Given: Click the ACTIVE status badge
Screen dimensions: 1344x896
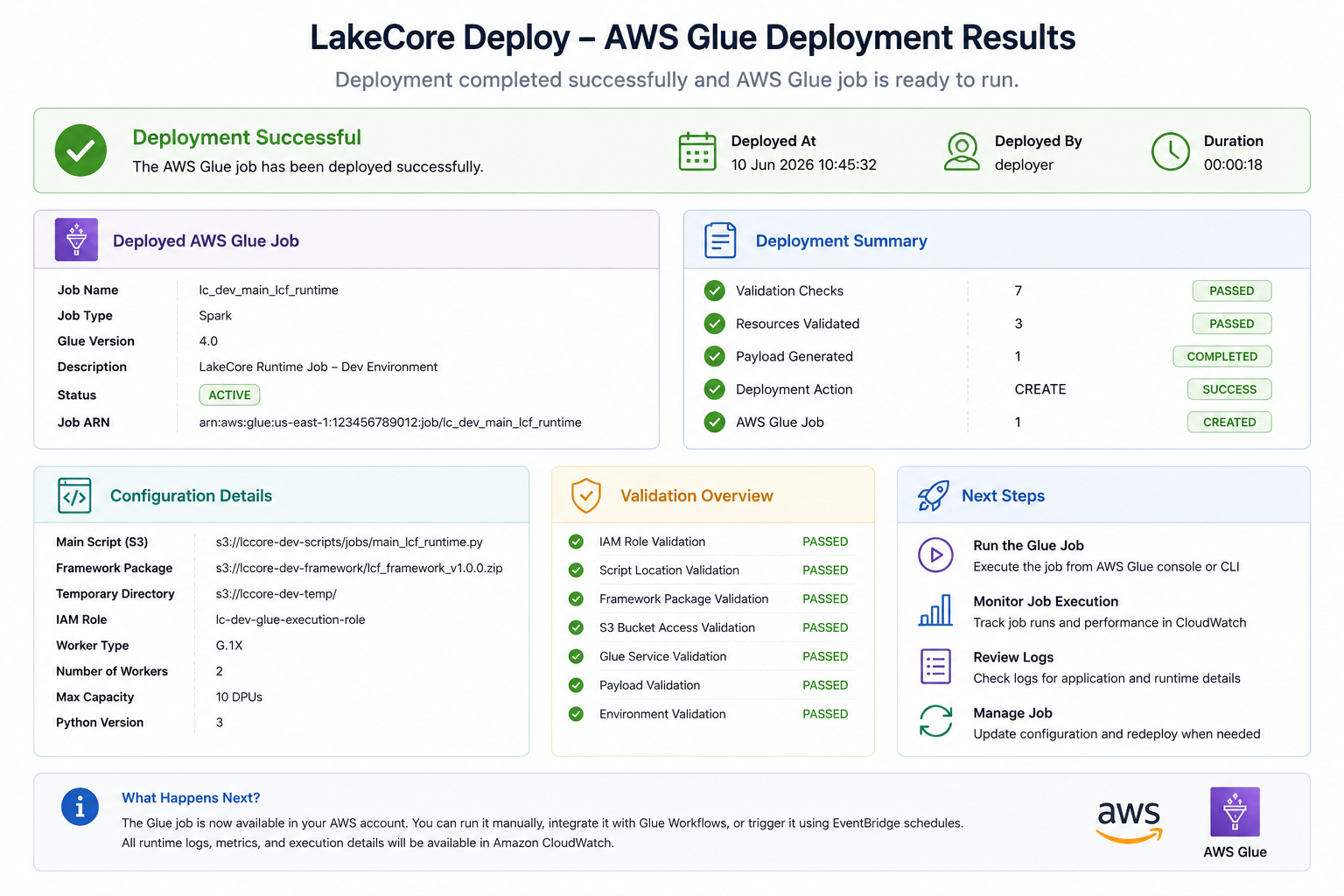Looking at the screenshot, I should tap(229, 395).
